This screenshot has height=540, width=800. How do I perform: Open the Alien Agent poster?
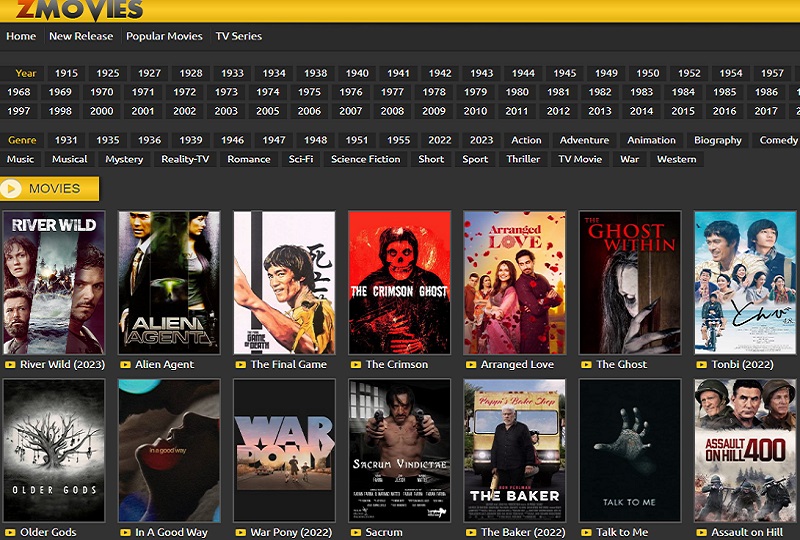tap(169, 283)
